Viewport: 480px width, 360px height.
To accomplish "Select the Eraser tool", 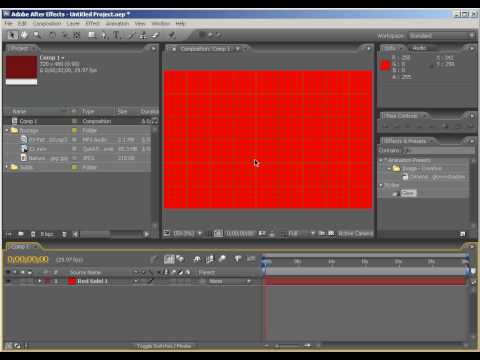I will 155,35.
